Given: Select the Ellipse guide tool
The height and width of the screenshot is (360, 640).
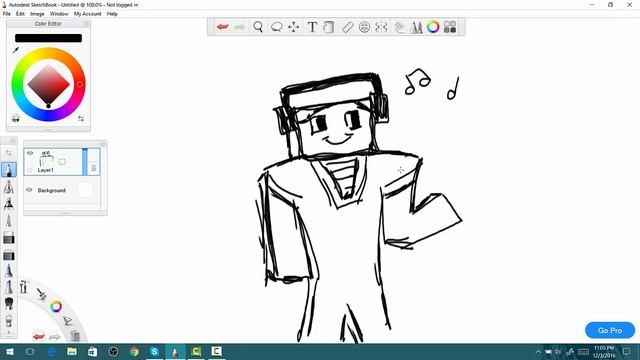Looking at the screenshot, I should [364, 27].
